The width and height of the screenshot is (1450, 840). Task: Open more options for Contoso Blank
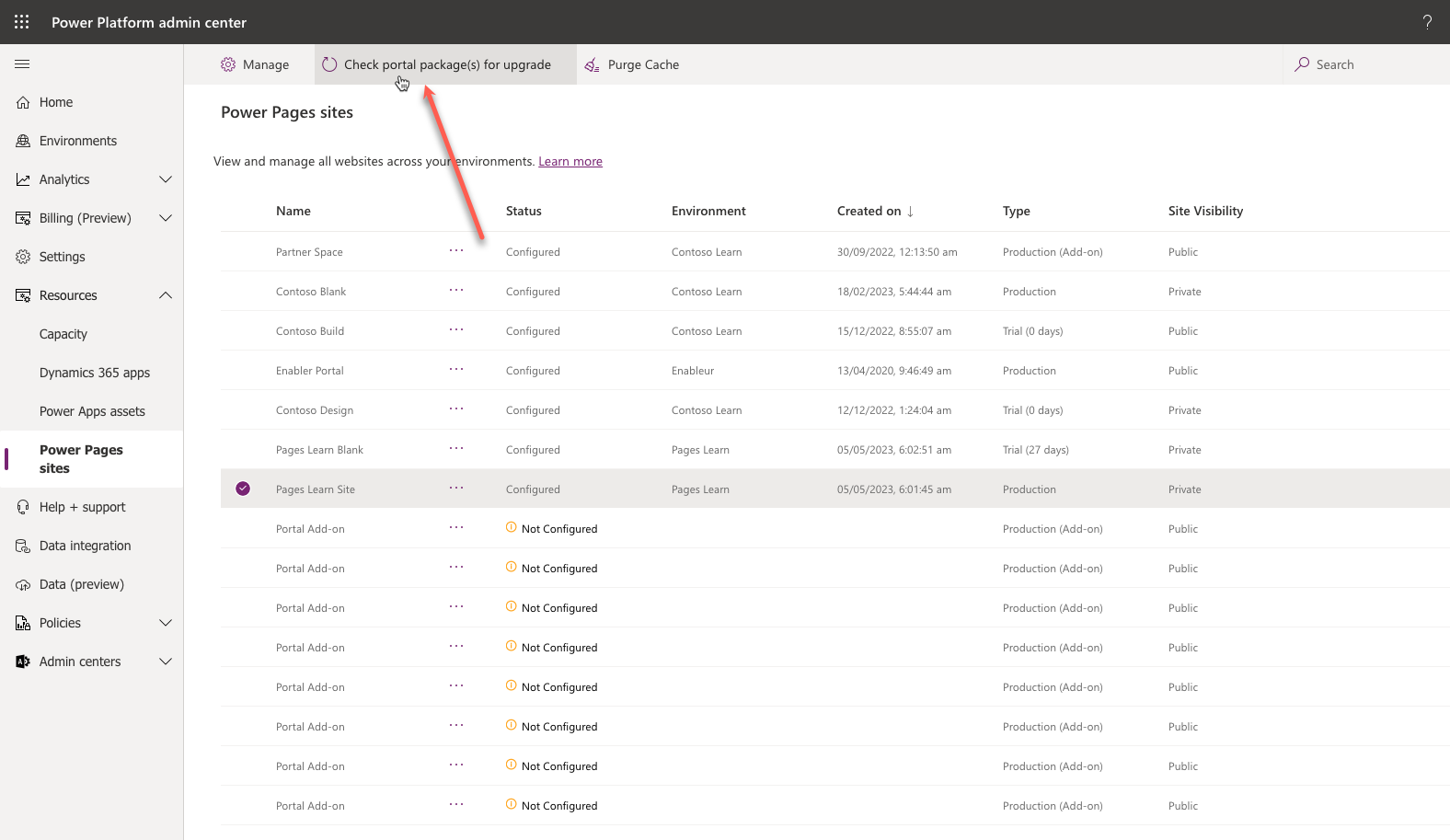click(456, 290)
